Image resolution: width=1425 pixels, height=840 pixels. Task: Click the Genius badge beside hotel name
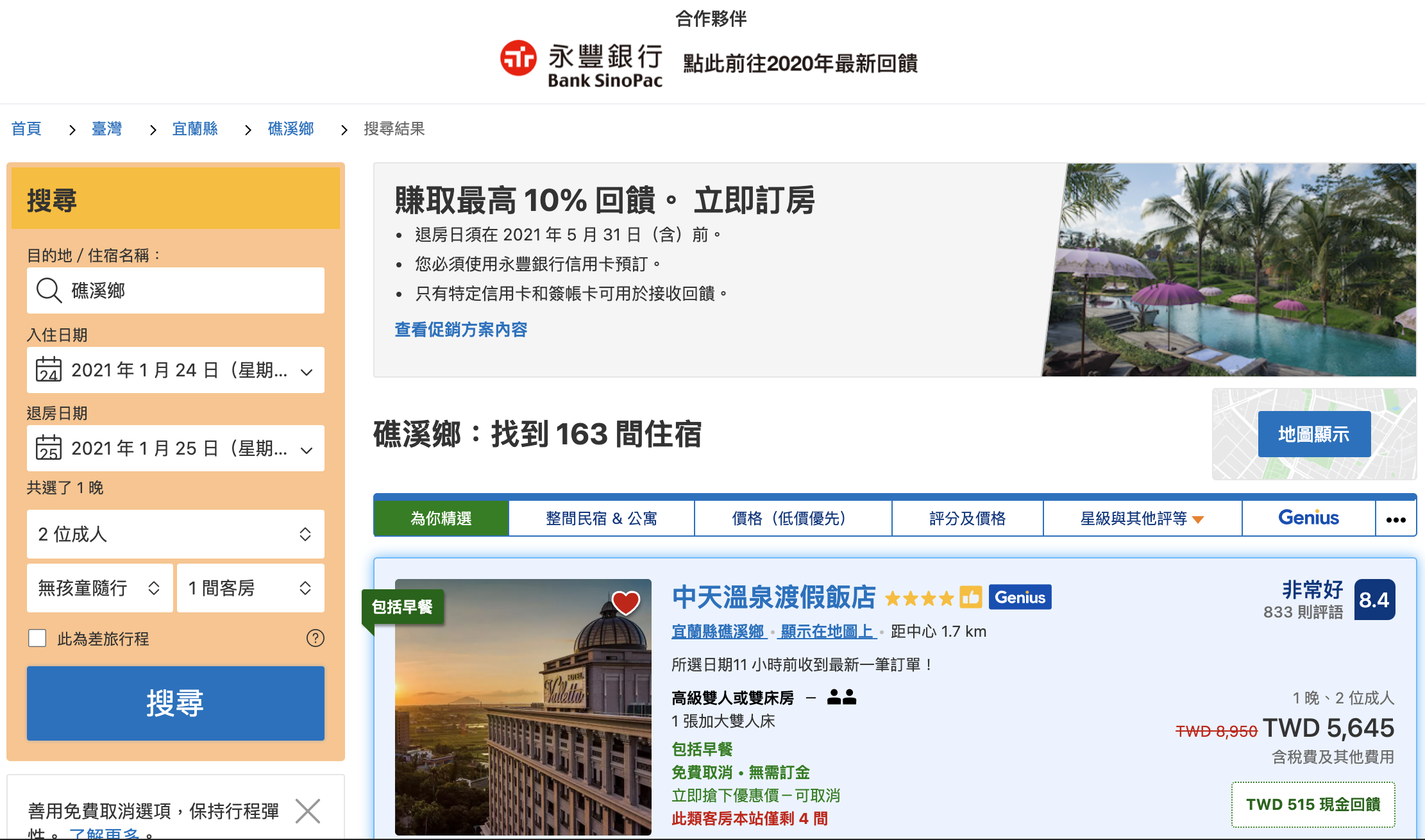point(1020,598)
